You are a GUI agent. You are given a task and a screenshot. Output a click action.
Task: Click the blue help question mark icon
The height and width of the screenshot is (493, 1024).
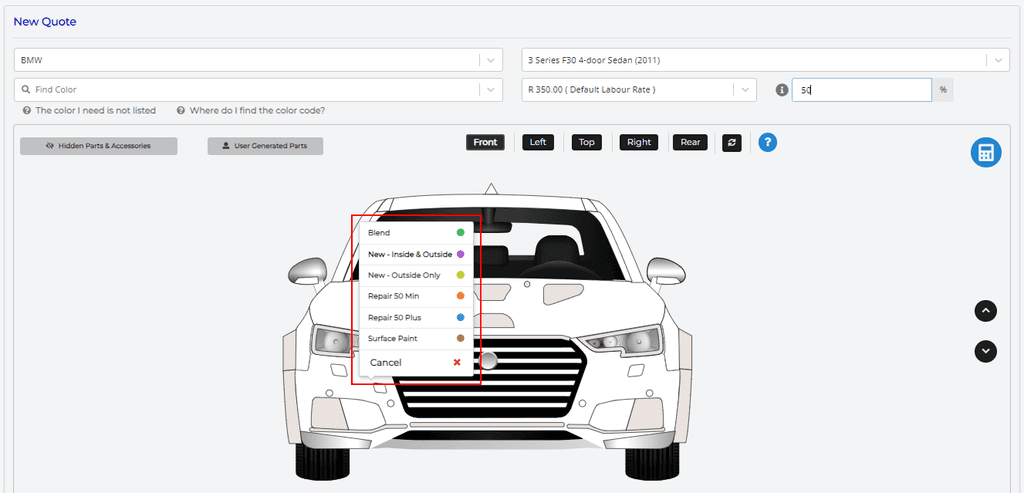point(767,142)
